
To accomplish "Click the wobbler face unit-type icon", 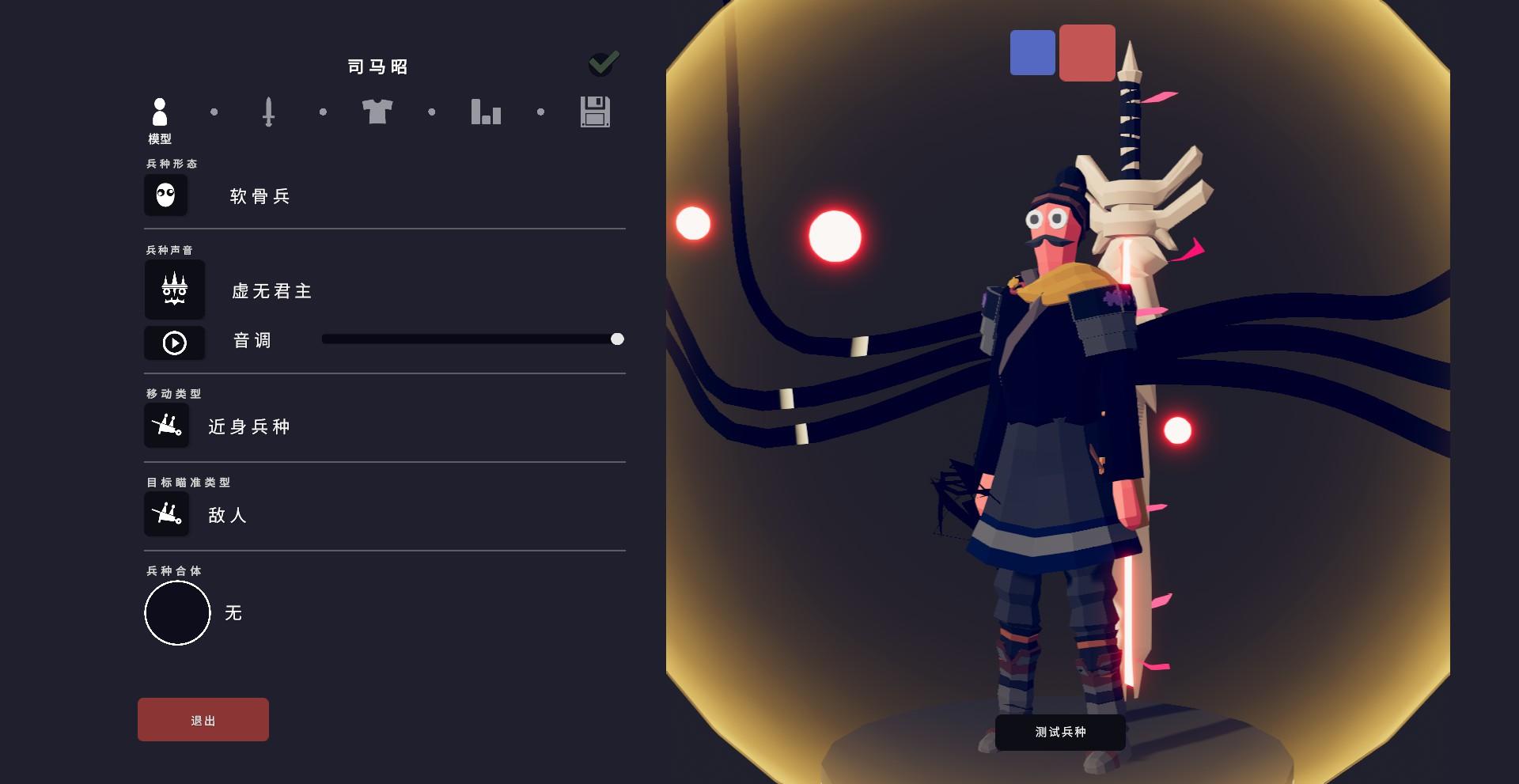I will 165,195.
